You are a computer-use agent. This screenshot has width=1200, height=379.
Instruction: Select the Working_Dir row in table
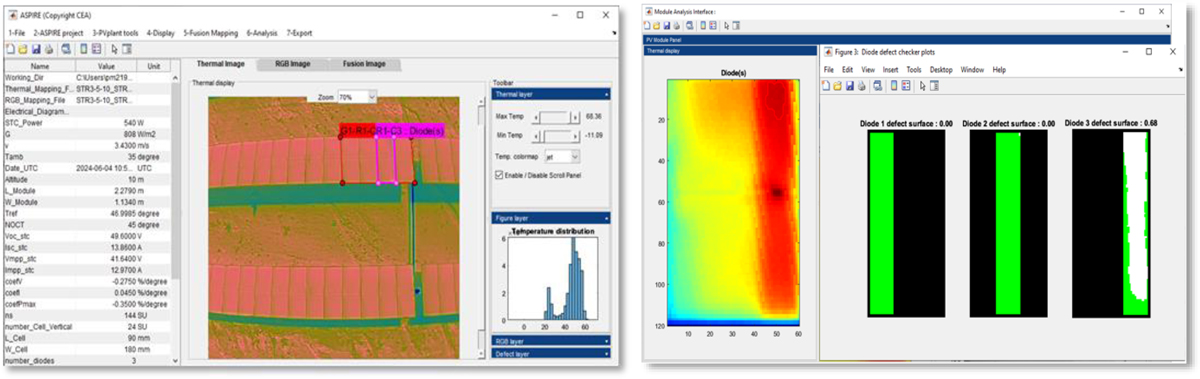point(88,77)
